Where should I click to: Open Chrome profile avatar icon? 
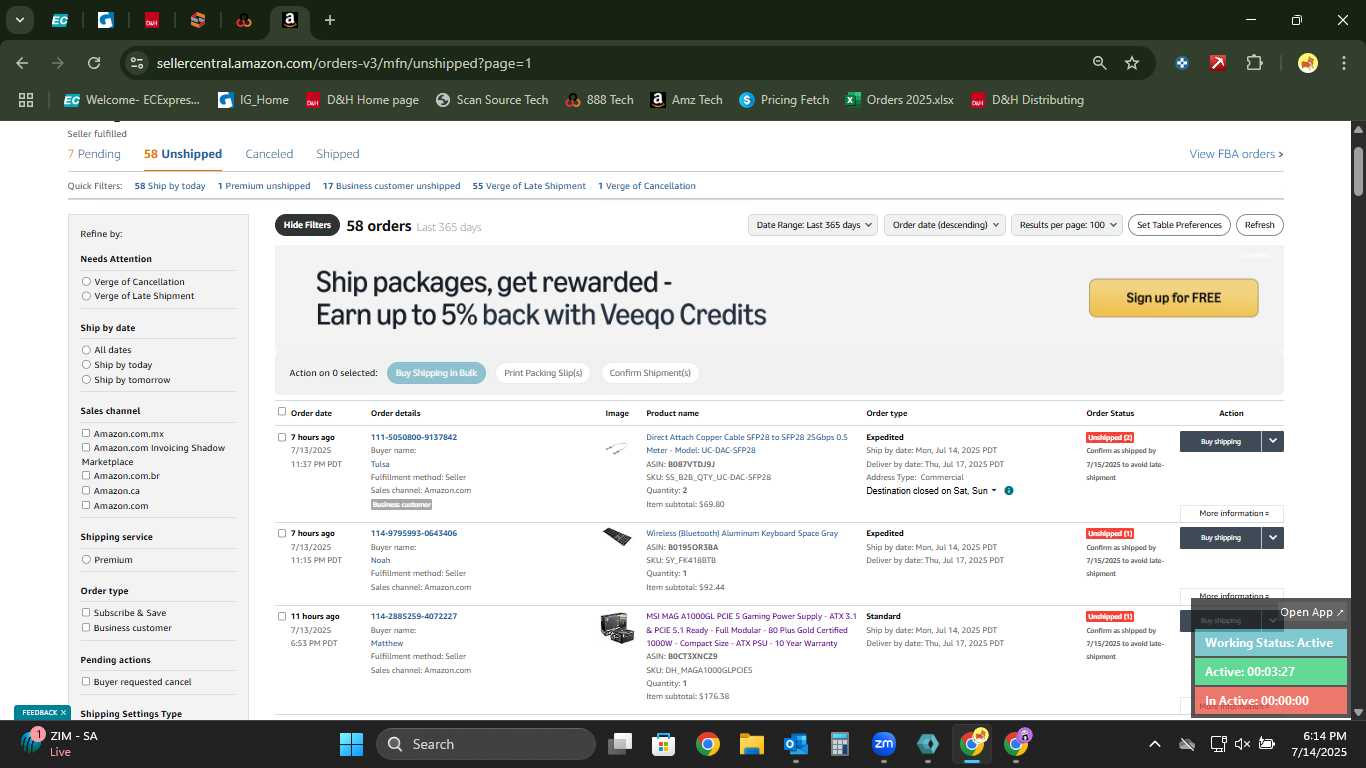(x=1307, y=63)
